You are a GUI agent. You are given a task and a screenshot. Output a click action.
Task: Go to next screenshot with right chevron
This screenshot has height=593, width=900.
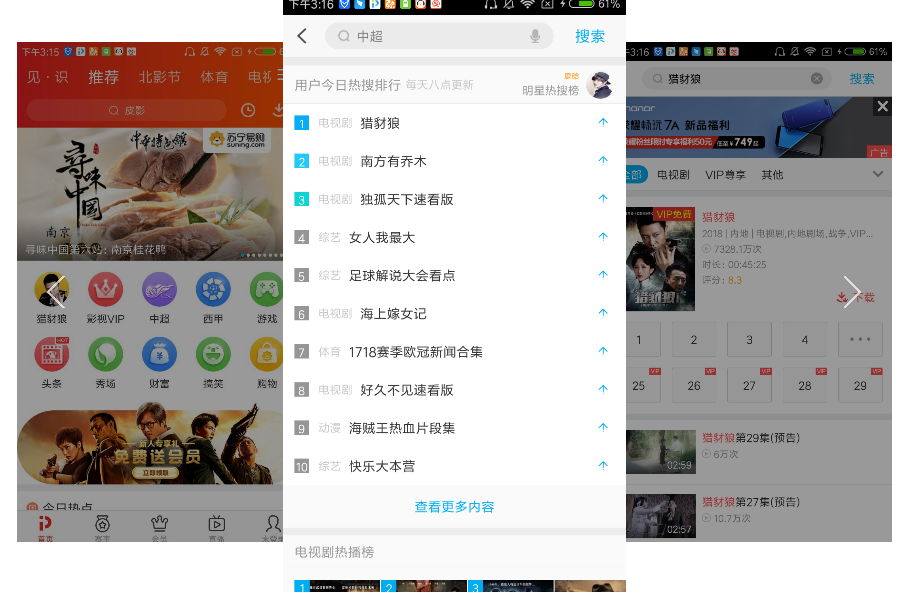[851, 292]
